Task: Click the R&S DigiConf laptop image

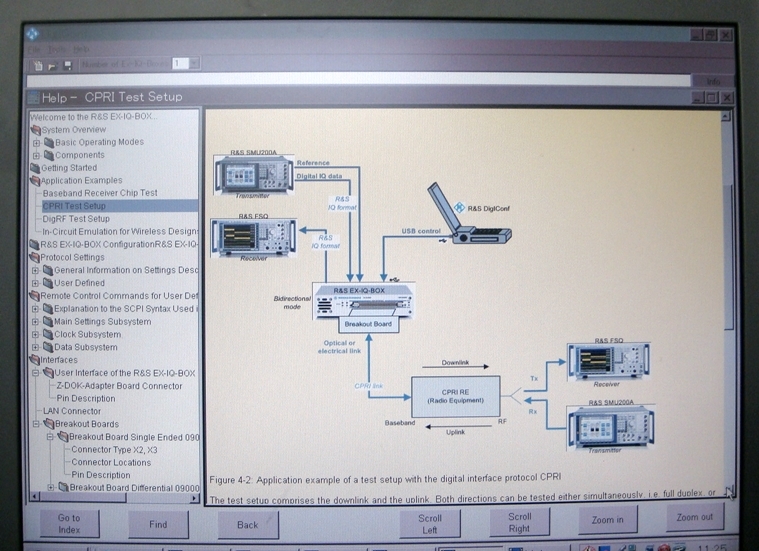Action: tap(468, 213)
